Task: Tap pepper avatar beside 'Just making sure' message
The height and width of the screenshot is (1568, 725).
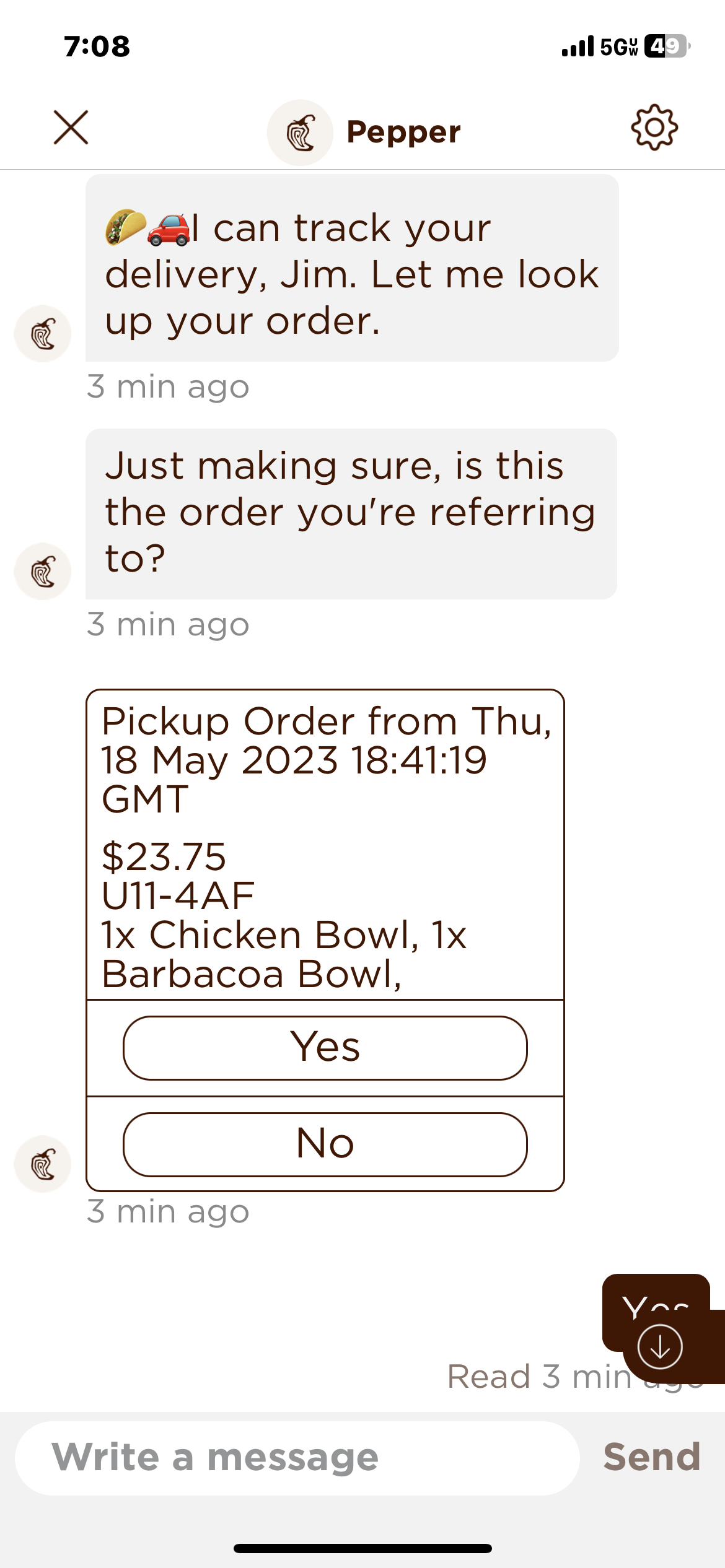Action: point(43,572)
